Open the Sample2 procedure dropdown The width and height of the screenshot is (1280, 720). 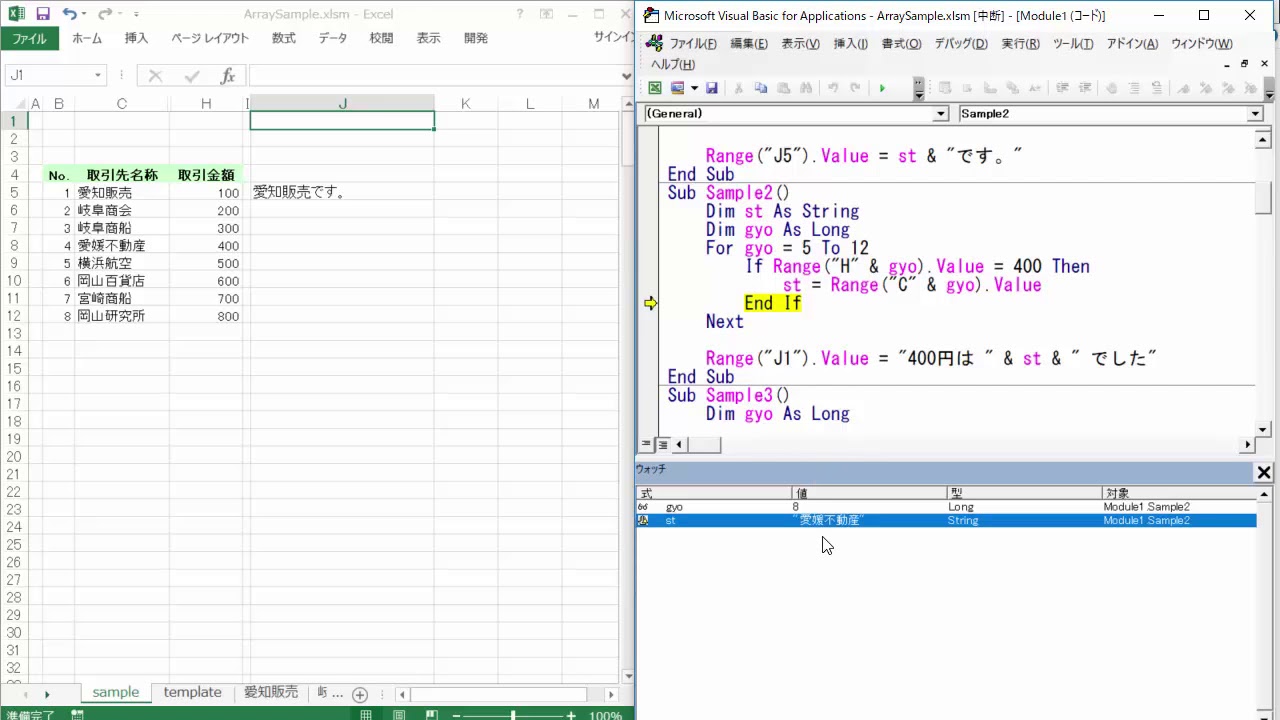(x=1255, y=114)
